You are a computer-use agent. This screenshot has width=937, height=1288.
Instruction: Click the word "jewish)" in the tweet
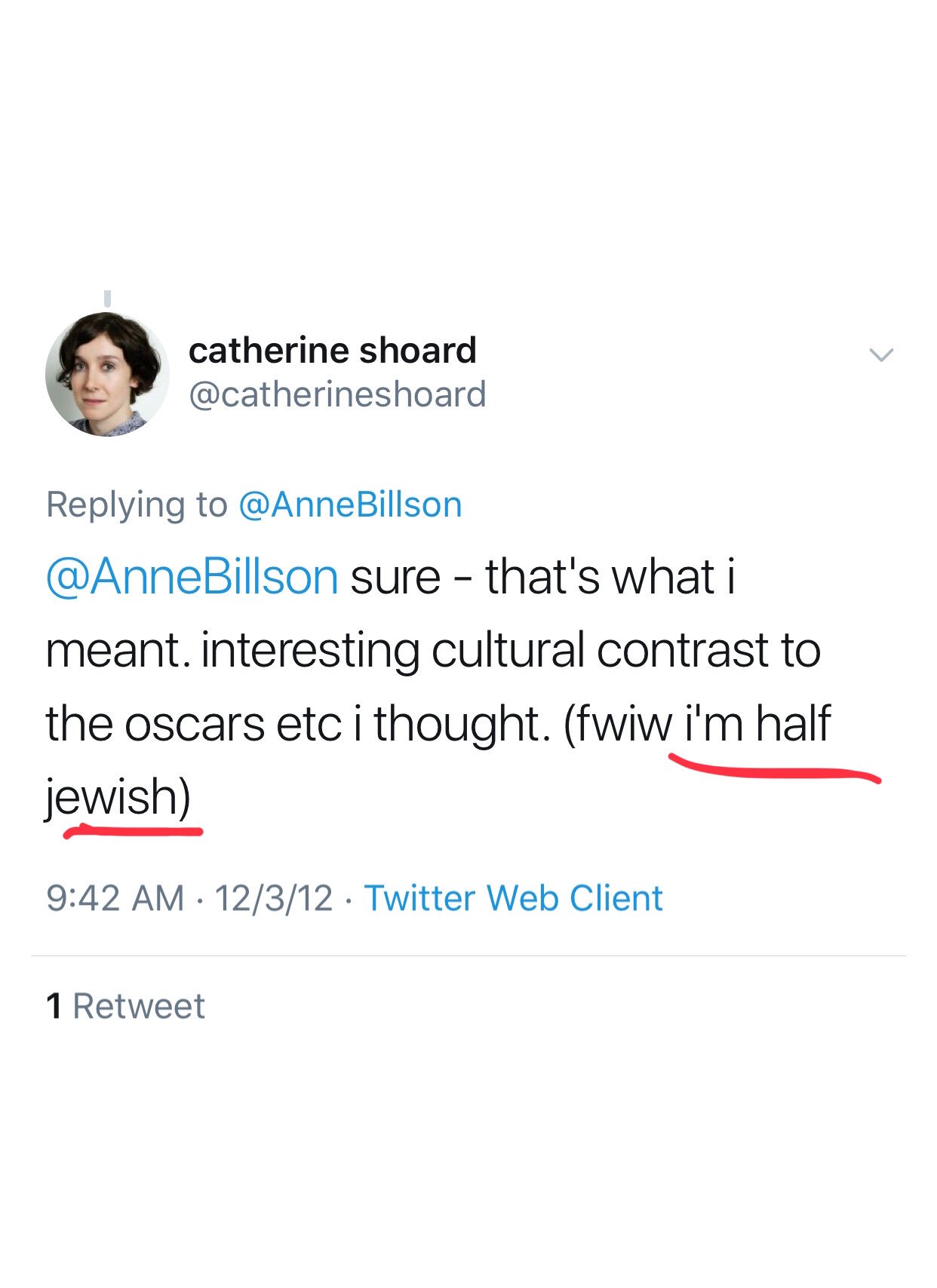[x=118, y=797]
